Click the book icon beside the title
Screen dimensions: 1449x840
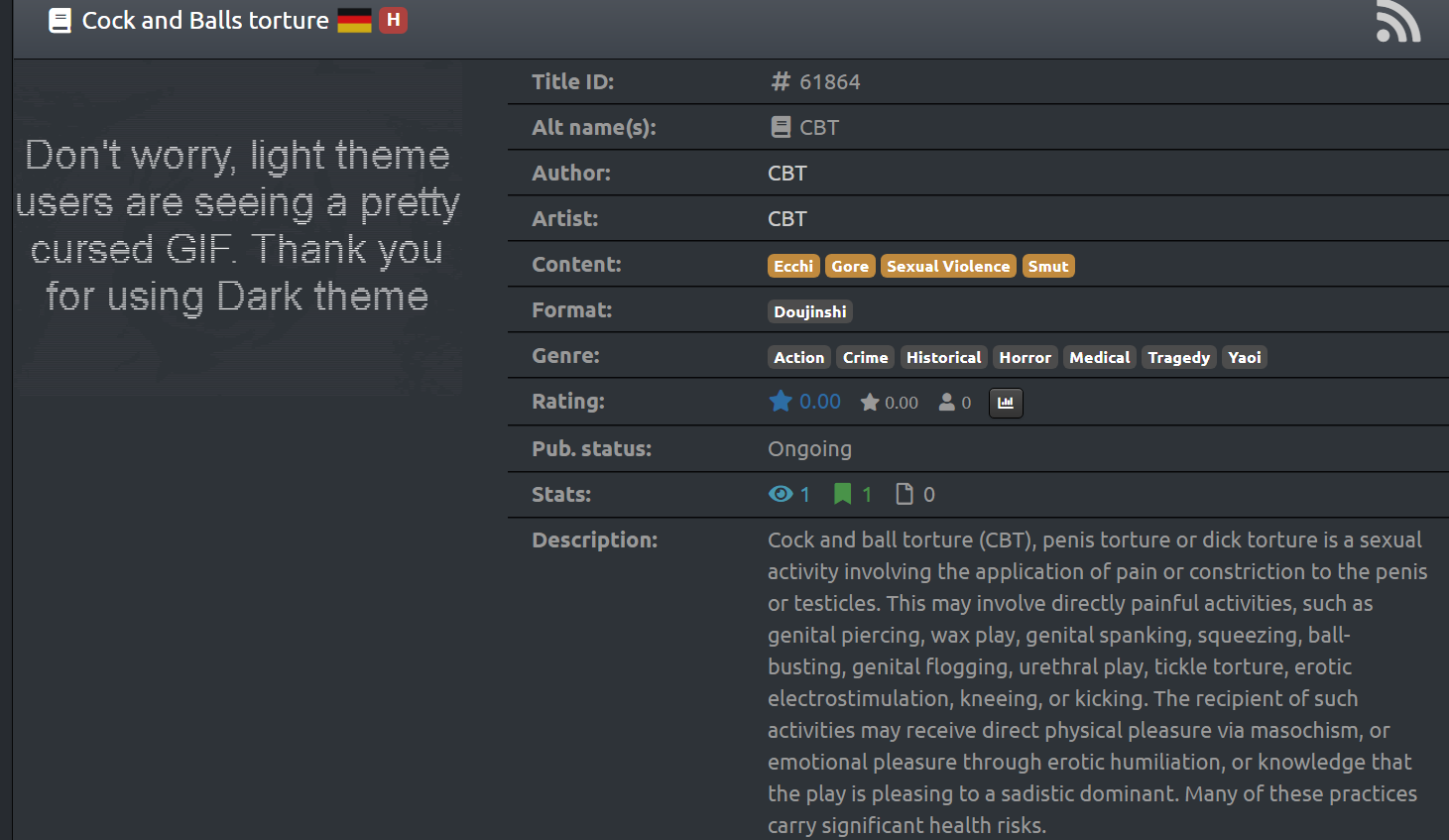click(x=60, y=21)
